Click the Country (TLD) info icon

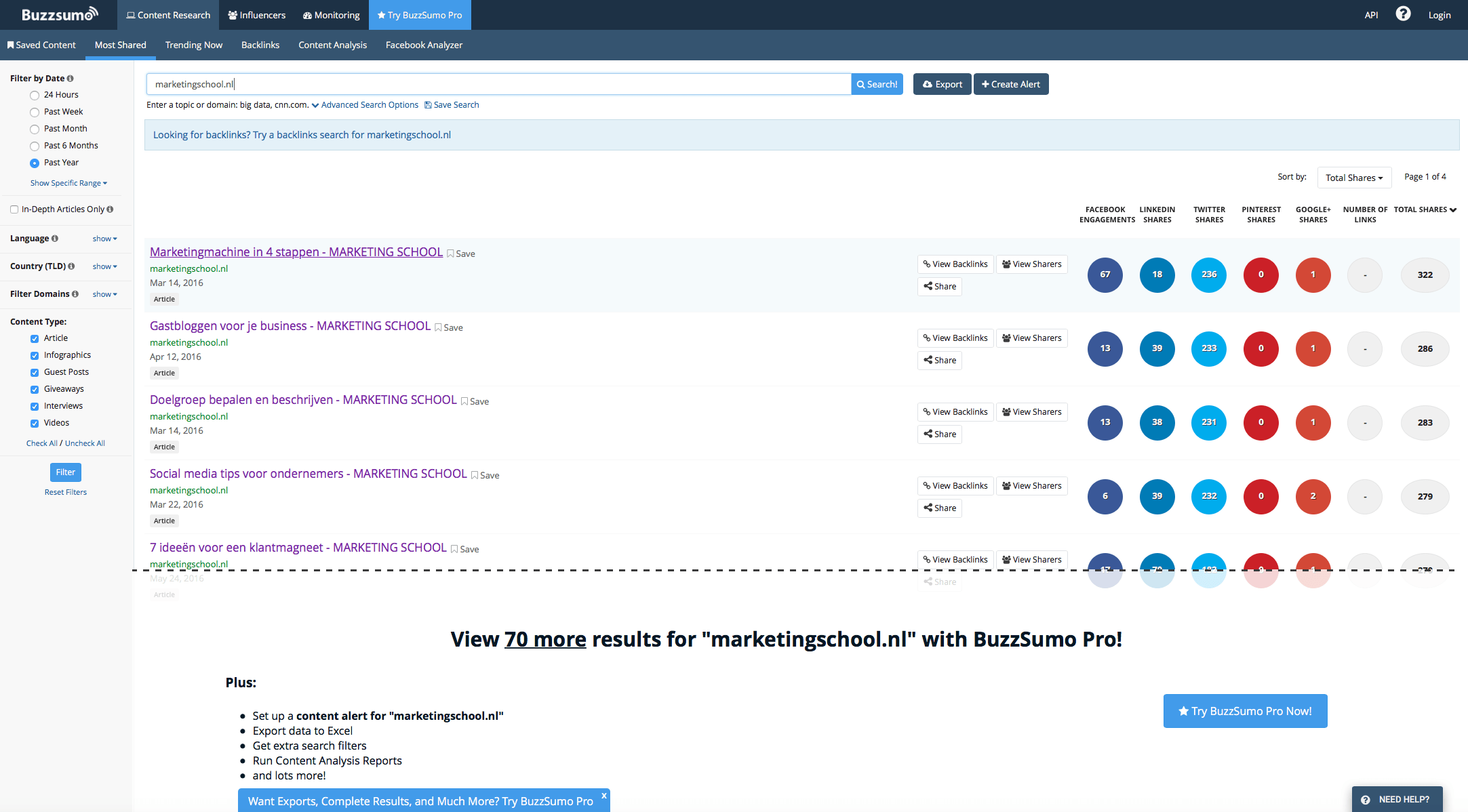pos(71,266)
